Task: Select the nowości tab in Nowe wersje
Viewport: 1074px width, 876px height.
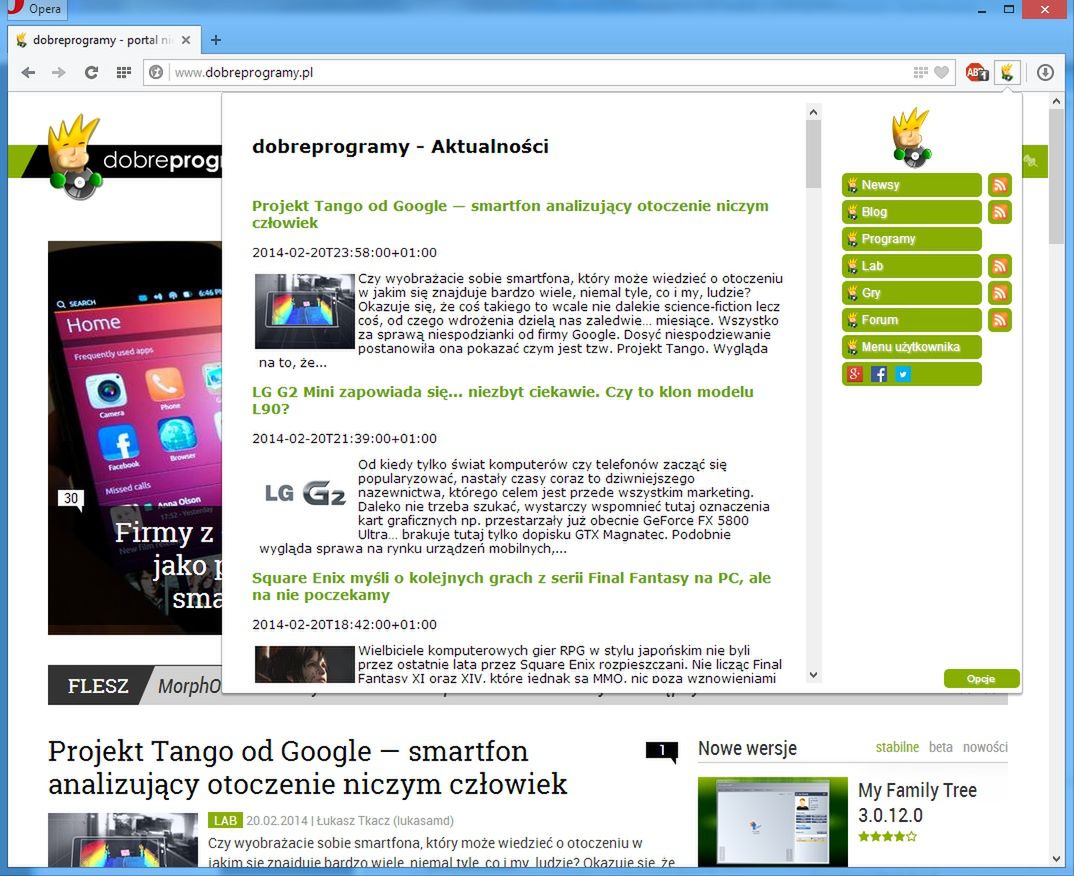Action: [x=985, y=747]
